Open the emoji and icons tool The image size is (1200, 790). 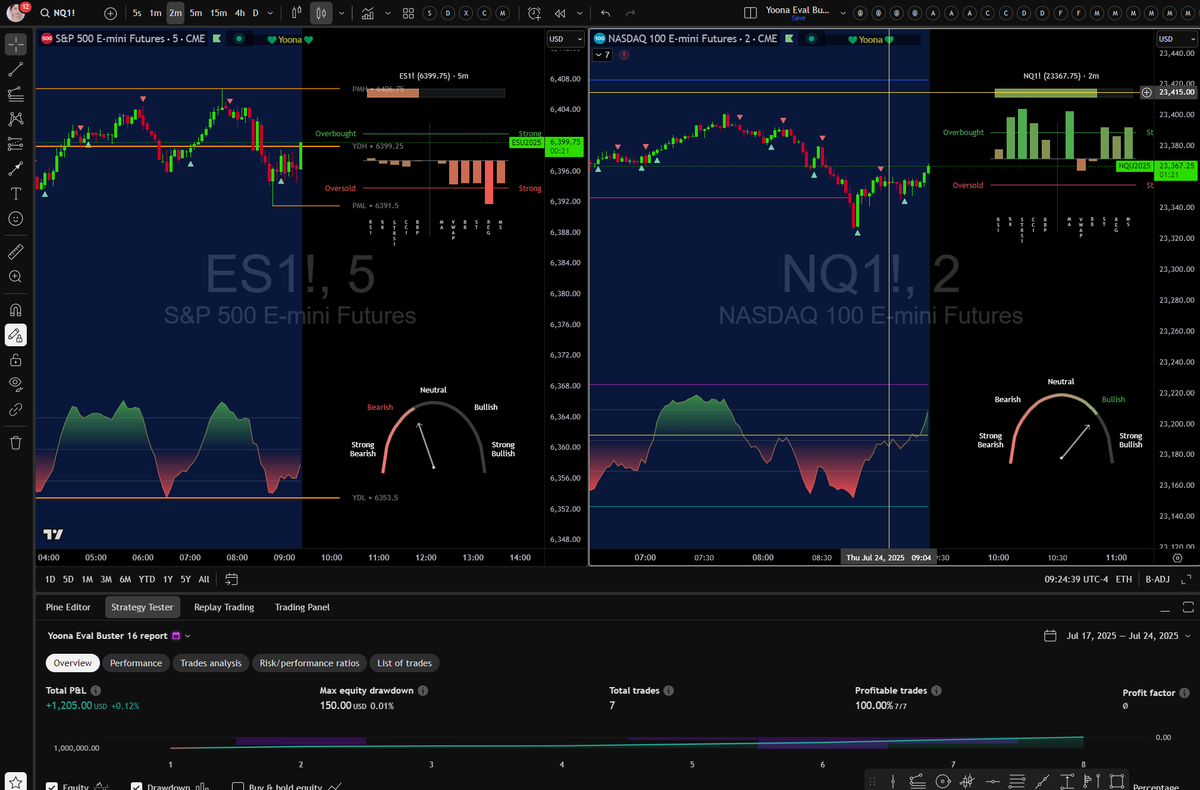[x=16, y=217]
